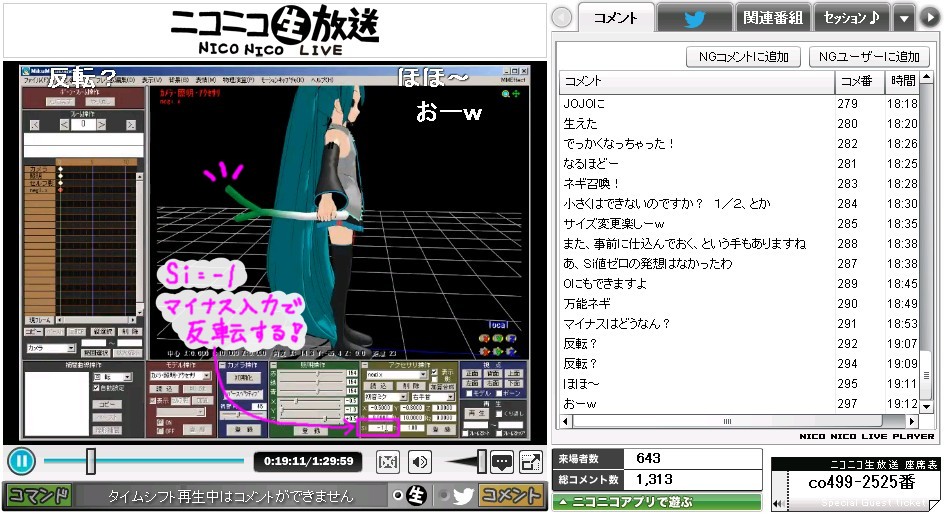The width and height of the screenshot is (944, 514).
Task: Adjust the player volume slider handle
Action: click(482, 462)
